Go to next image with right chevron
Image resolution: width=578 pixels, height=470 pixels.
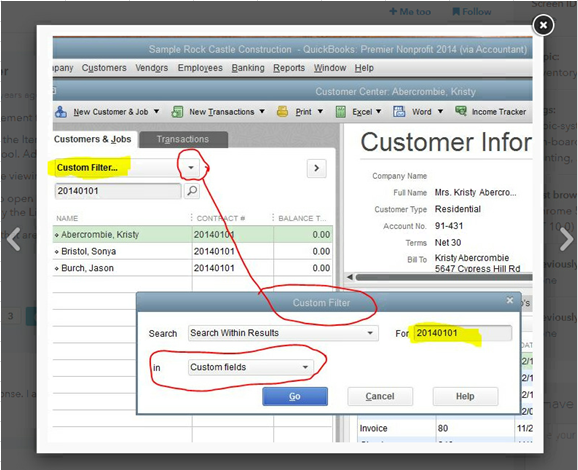tap(567, 239)
